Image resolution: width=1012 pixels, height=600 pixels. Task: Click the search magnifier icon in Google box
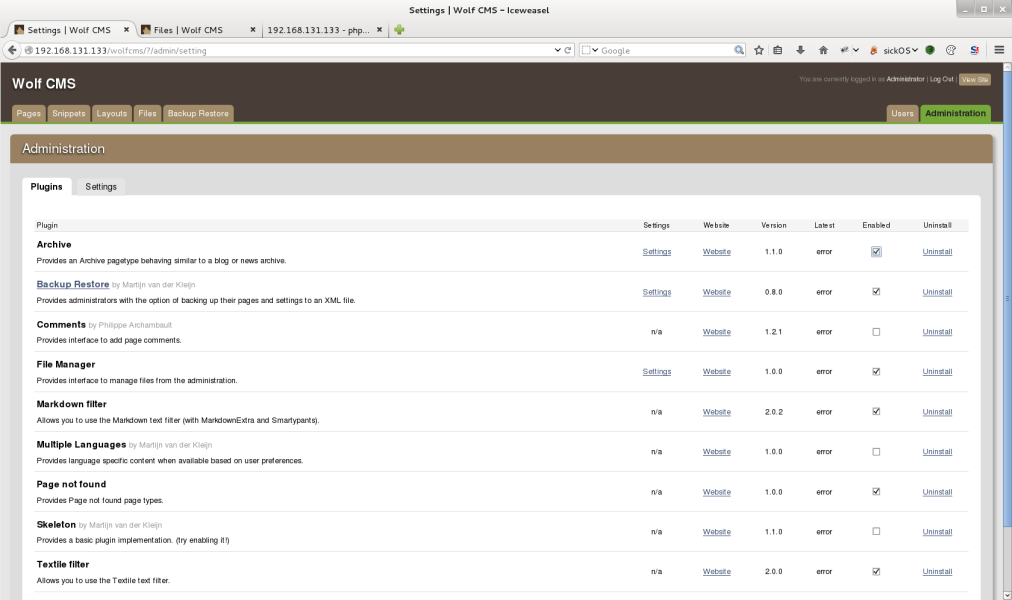click(738, 50)
